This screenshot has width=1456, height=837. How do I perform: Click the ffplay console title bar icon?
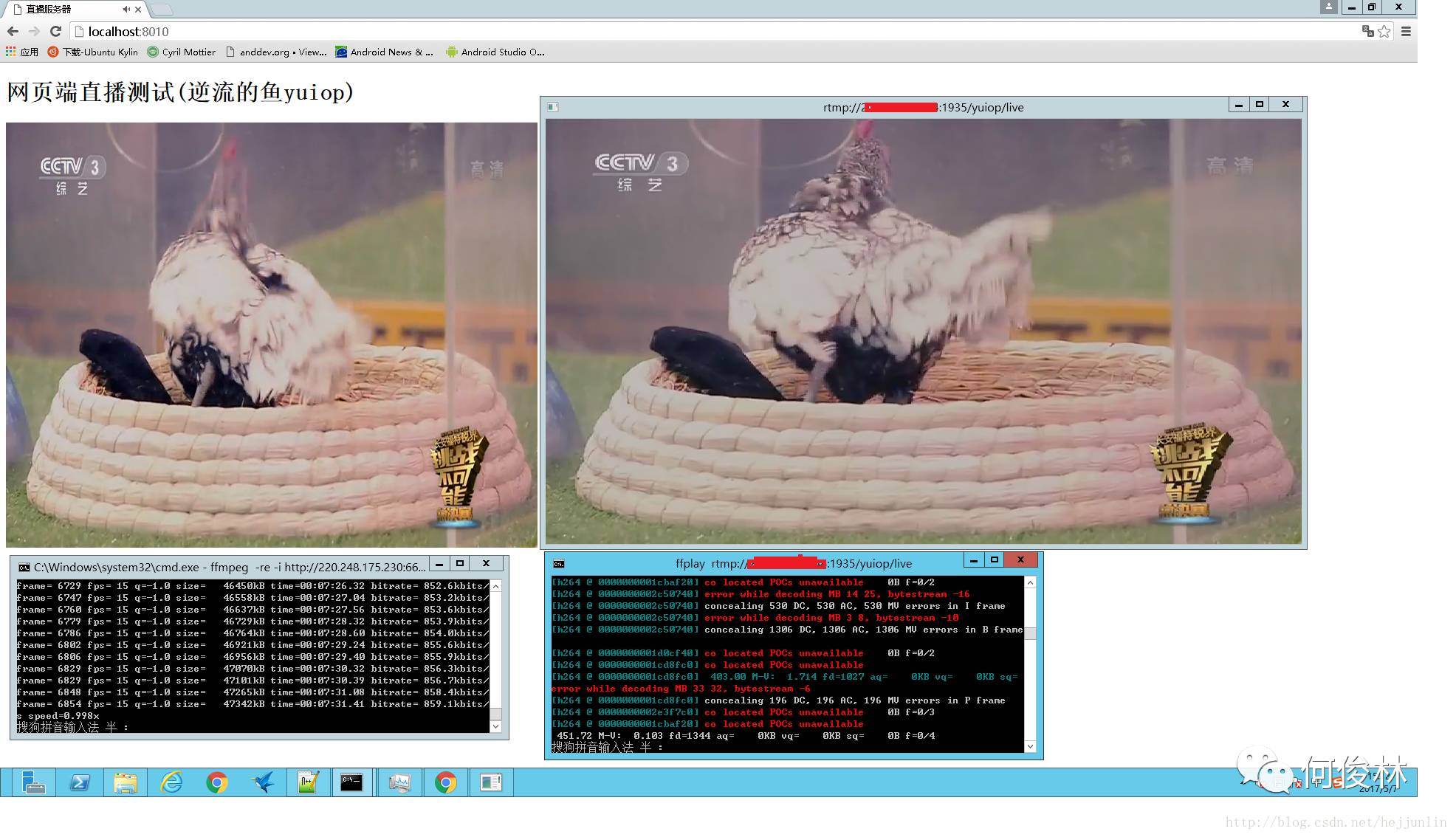559,564
